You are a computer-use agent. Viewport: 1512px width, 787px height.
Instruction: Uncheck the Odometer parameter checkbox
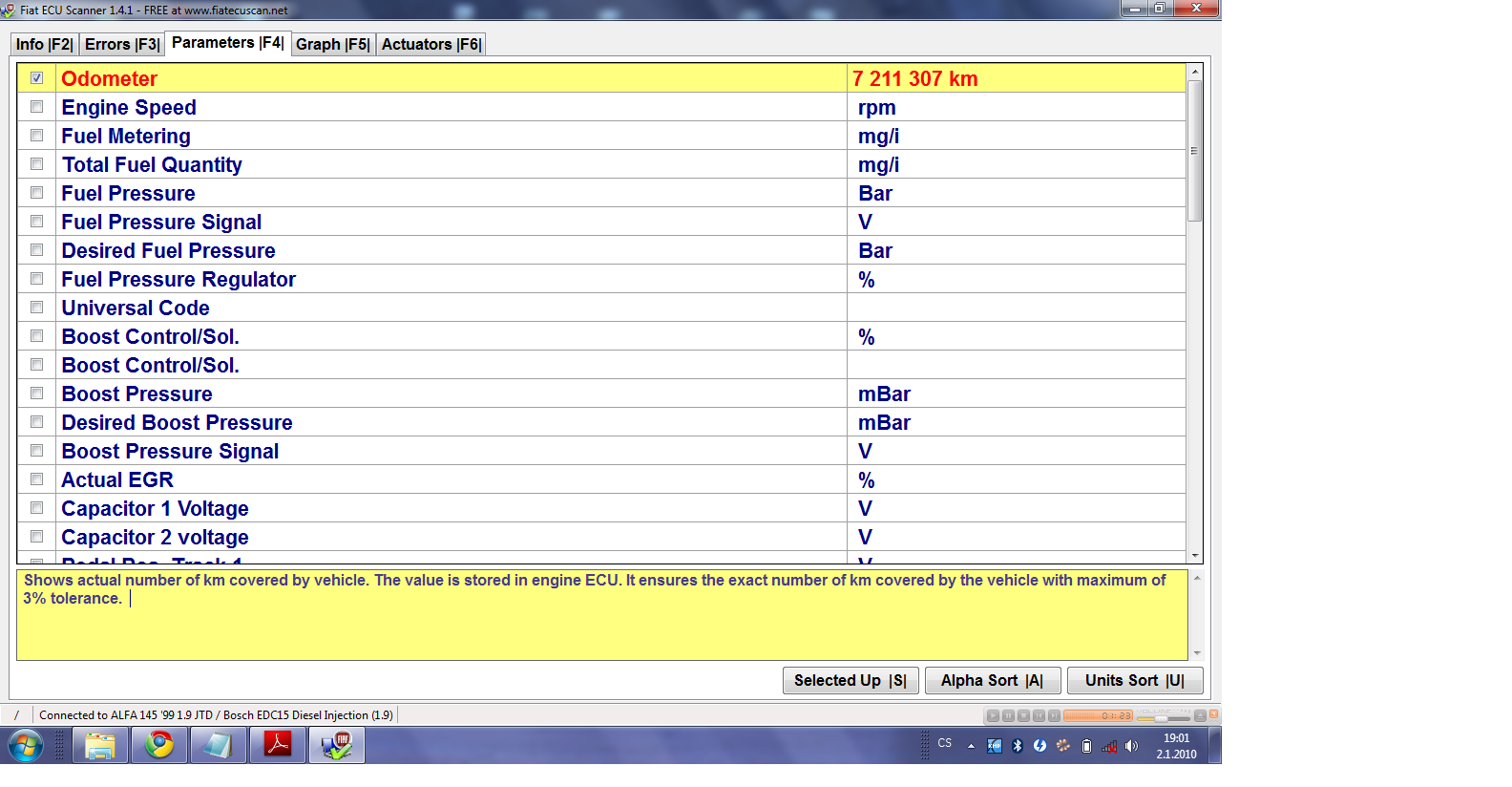(36, 78)
